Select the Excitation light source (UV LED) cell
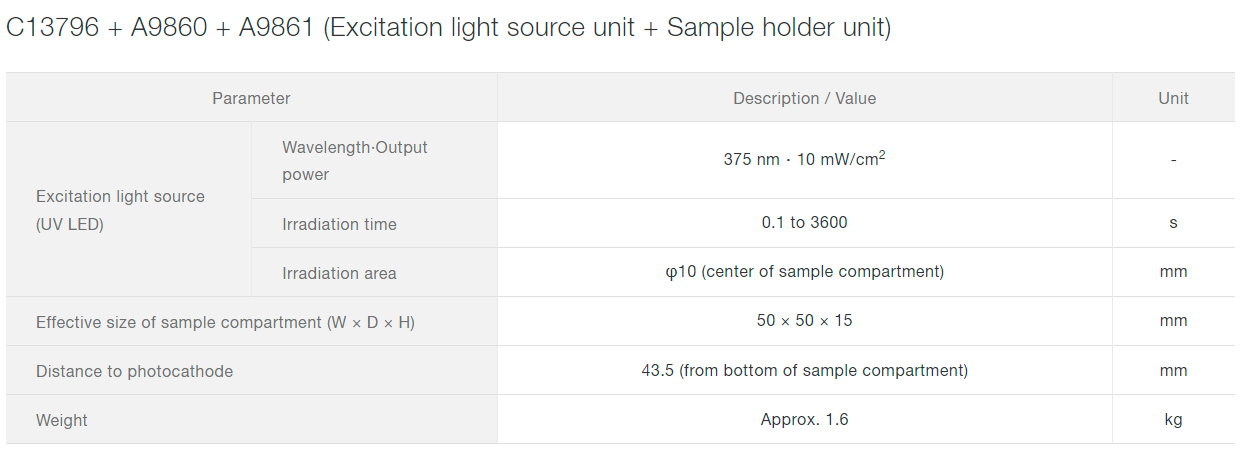Image resolution: width=1246 pixels, height=453 pixels. 120,210
